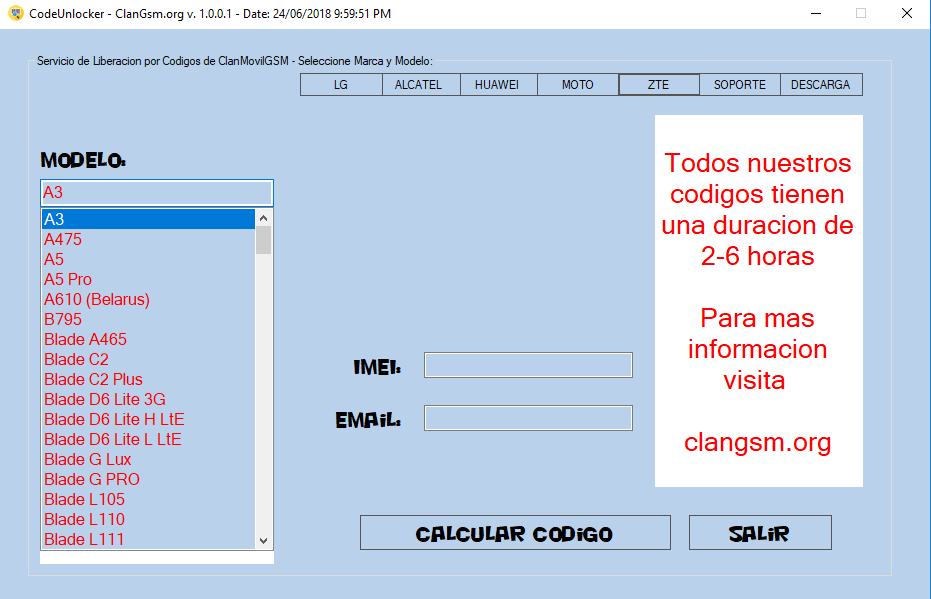Click the SALIR button

coord(760,533)
